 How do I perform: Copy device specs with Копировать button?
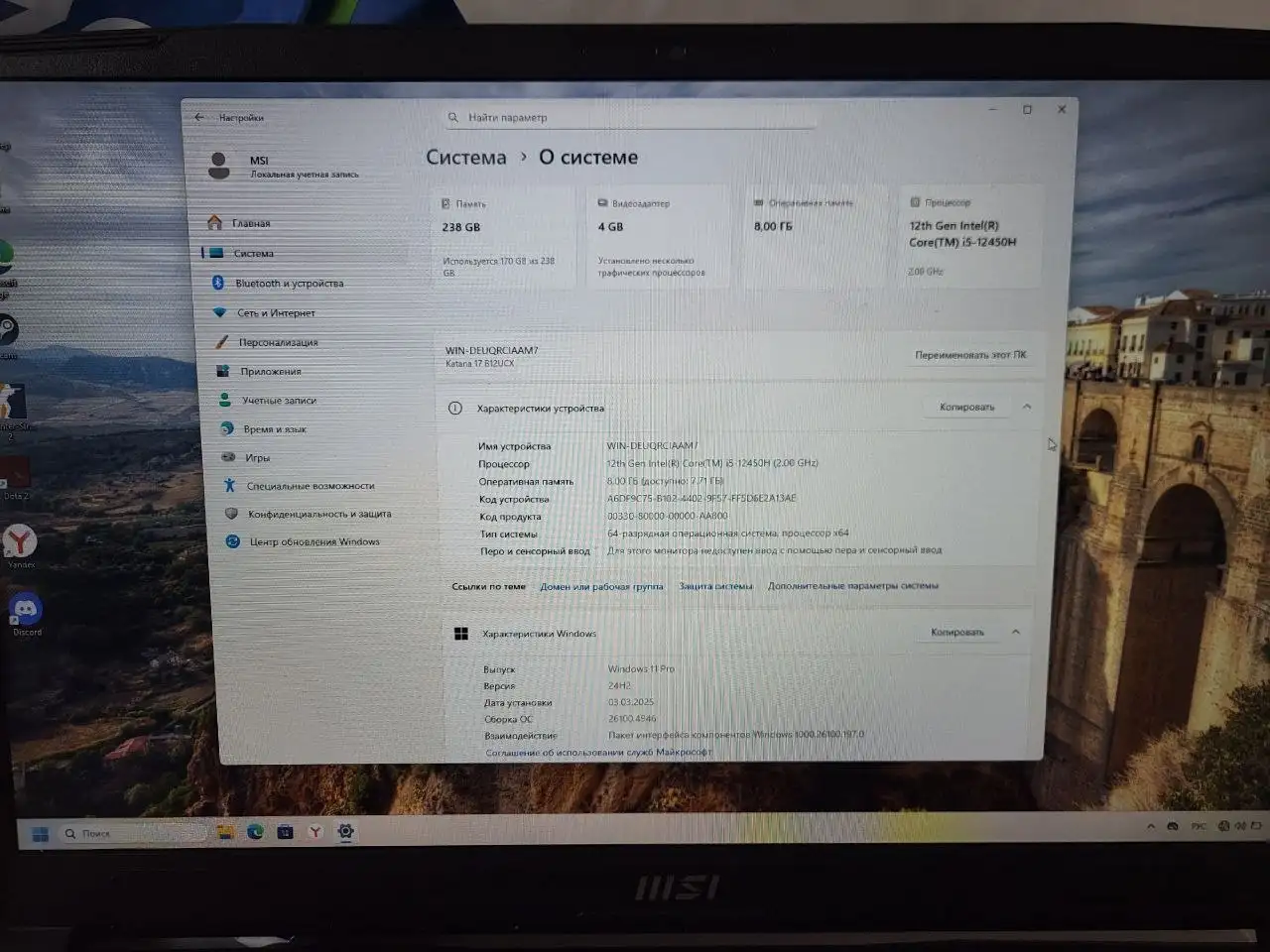tap(966, 407)
